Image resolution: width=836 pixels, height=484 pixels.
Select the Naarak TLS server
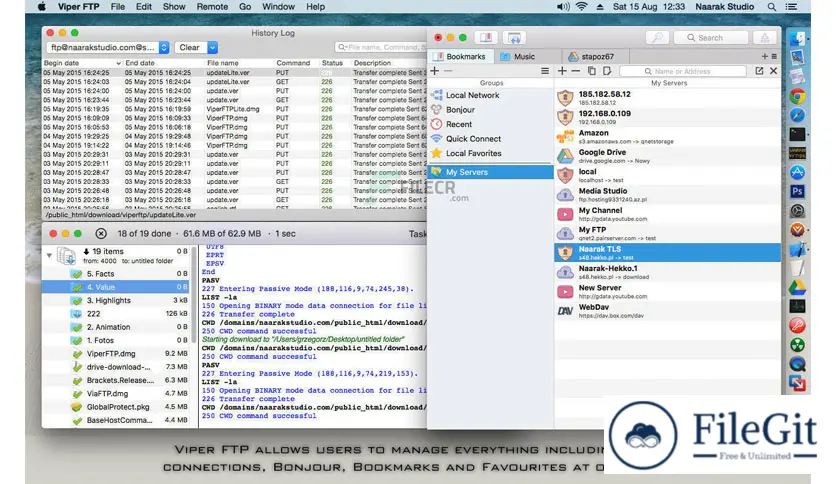(668, 253)
